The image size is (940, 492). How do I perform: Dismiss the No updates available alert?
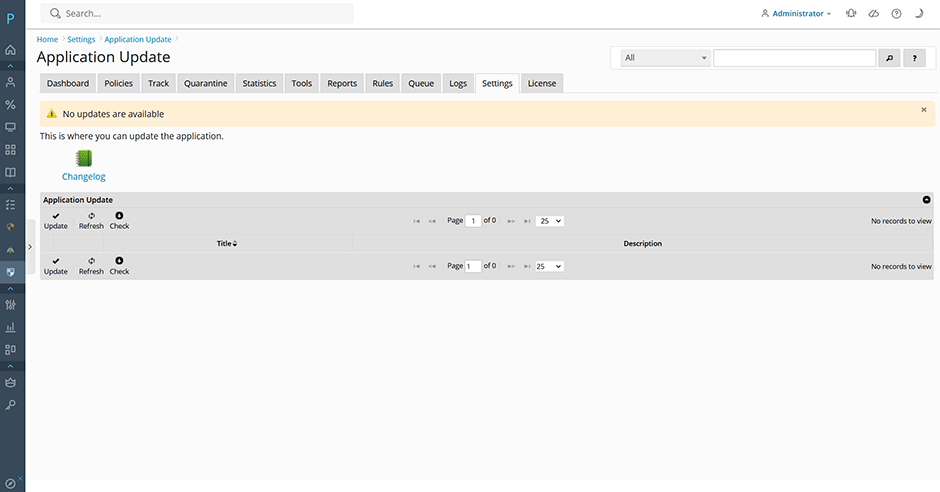(923, 110)
